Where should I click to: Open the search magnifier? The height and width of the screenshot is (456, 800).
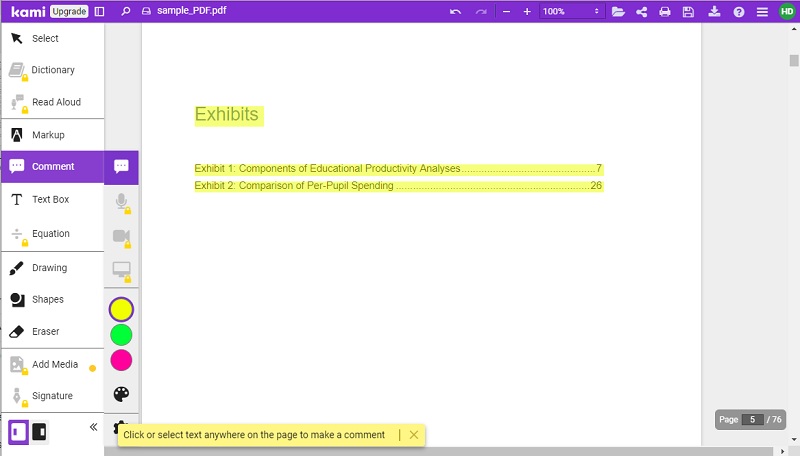click(126, 11)
